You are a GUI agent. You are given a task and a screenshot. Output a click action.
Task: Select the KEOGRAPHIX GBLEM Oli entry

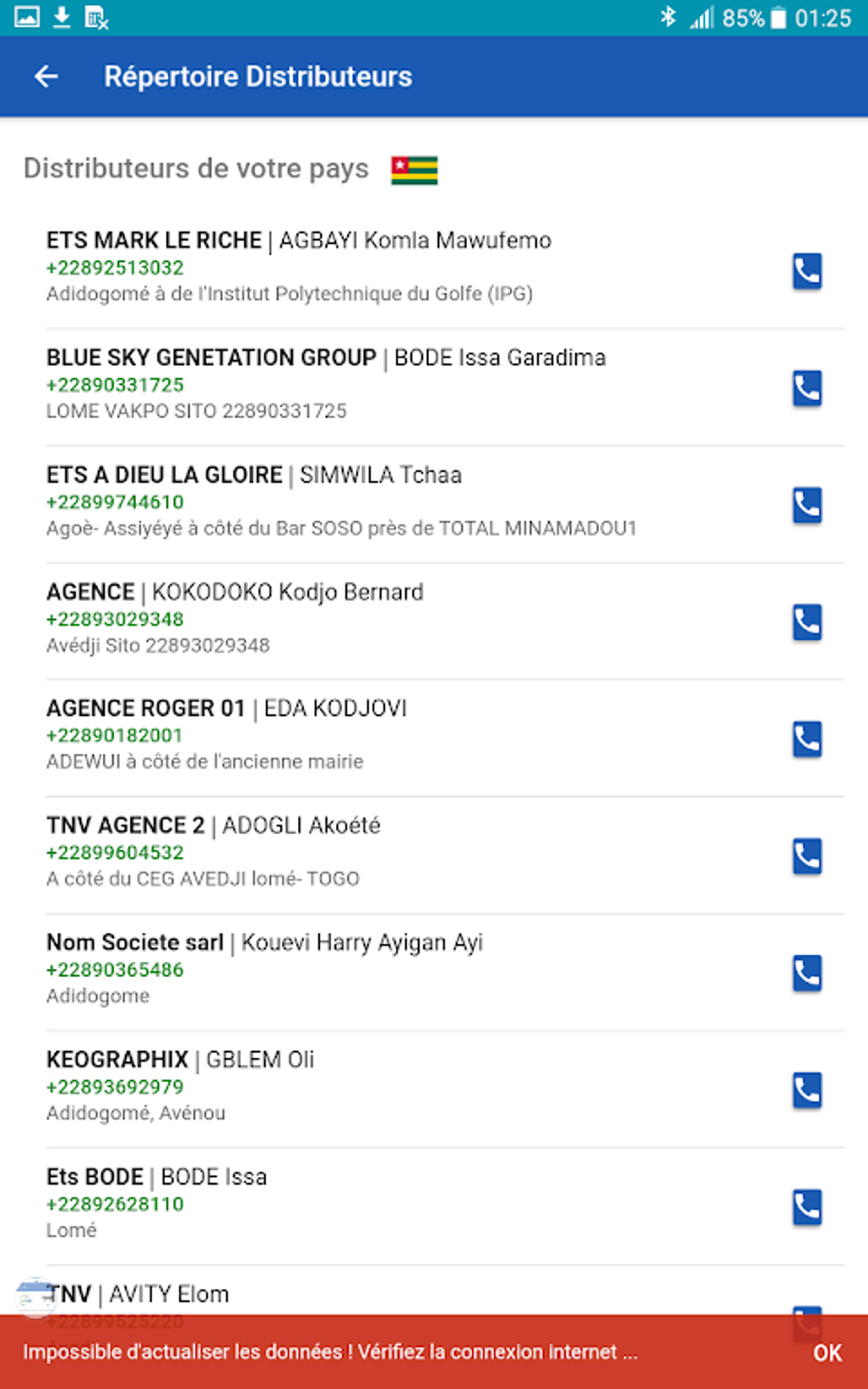pyautogui.click(x=180, y=1060)
